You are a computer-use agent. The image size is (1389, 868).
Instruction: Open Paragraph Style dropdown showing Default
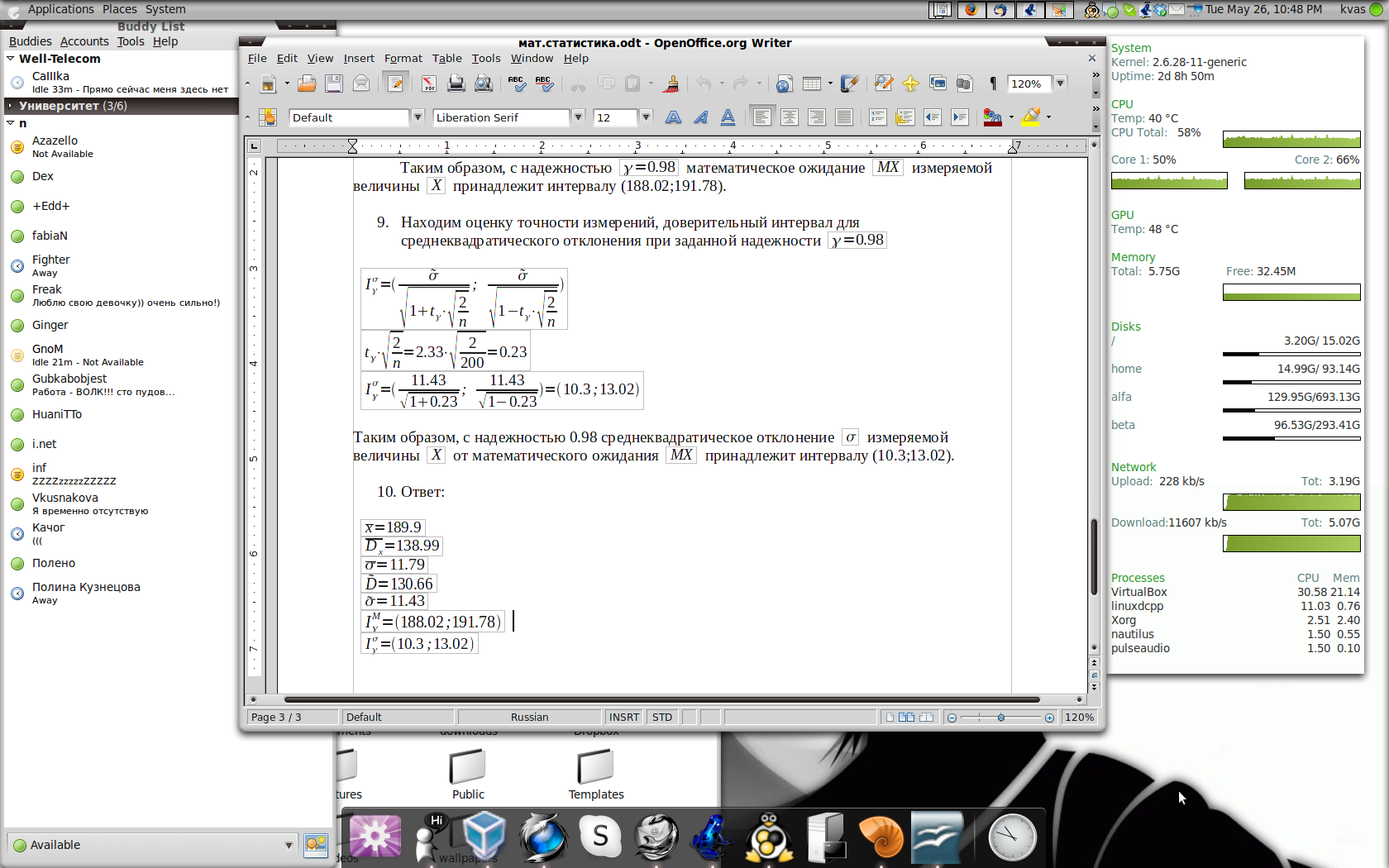[418, 117]
